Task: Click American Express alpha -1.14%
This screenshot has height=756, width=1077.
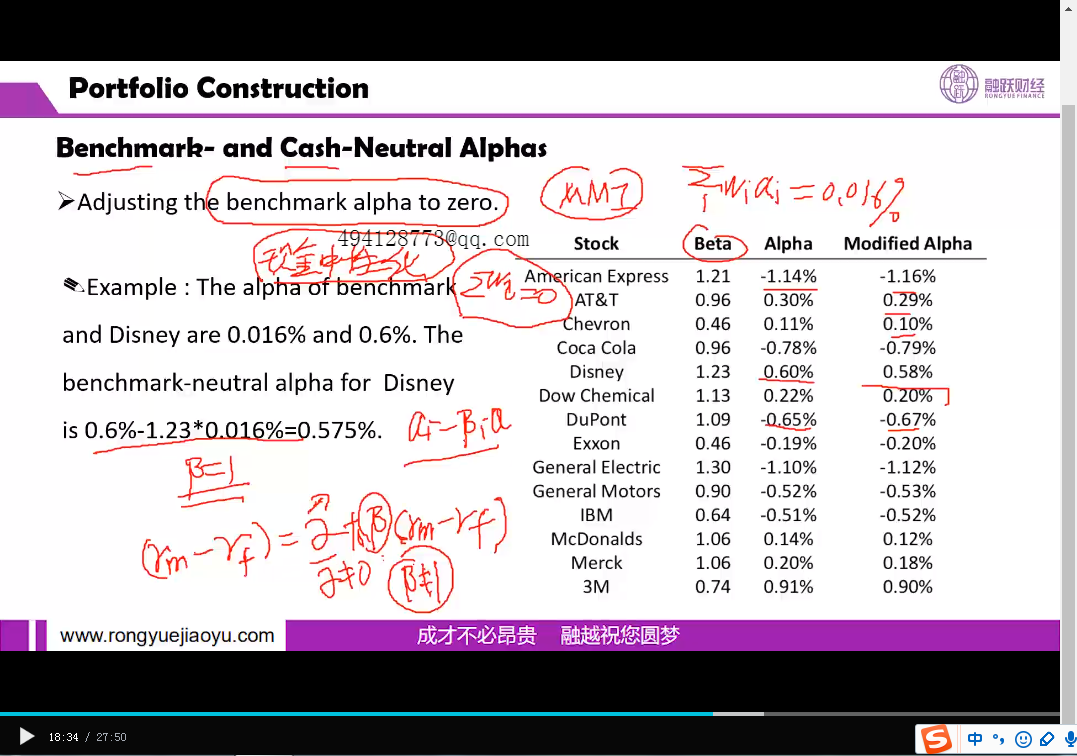Action: 788,276
